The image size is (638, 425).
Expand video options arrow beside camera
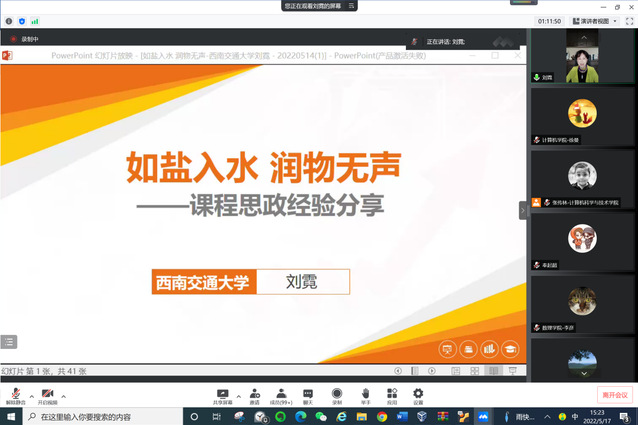(x=63, y=394)
